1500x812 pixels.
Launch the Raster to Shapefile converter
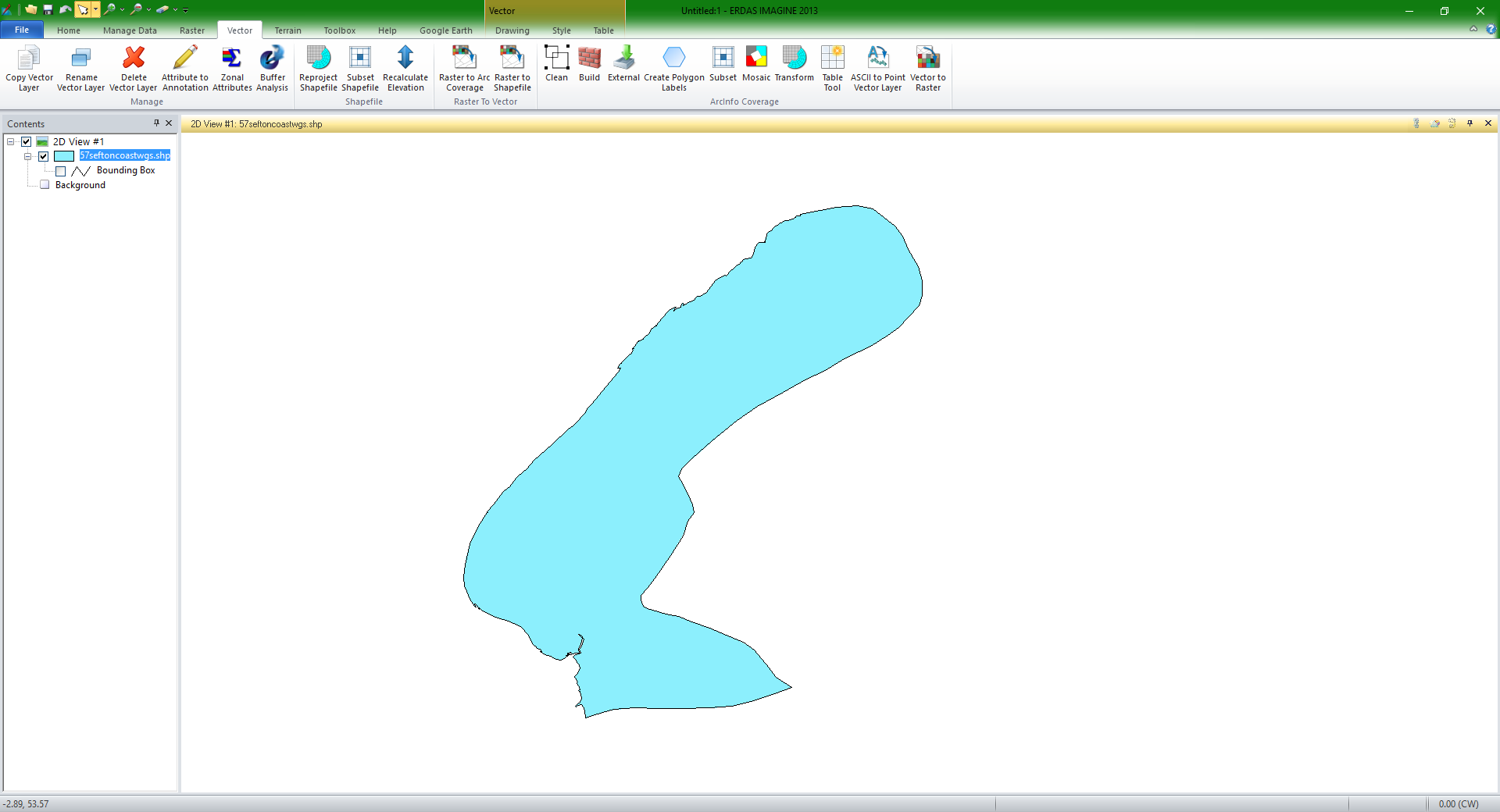point(512,69)
